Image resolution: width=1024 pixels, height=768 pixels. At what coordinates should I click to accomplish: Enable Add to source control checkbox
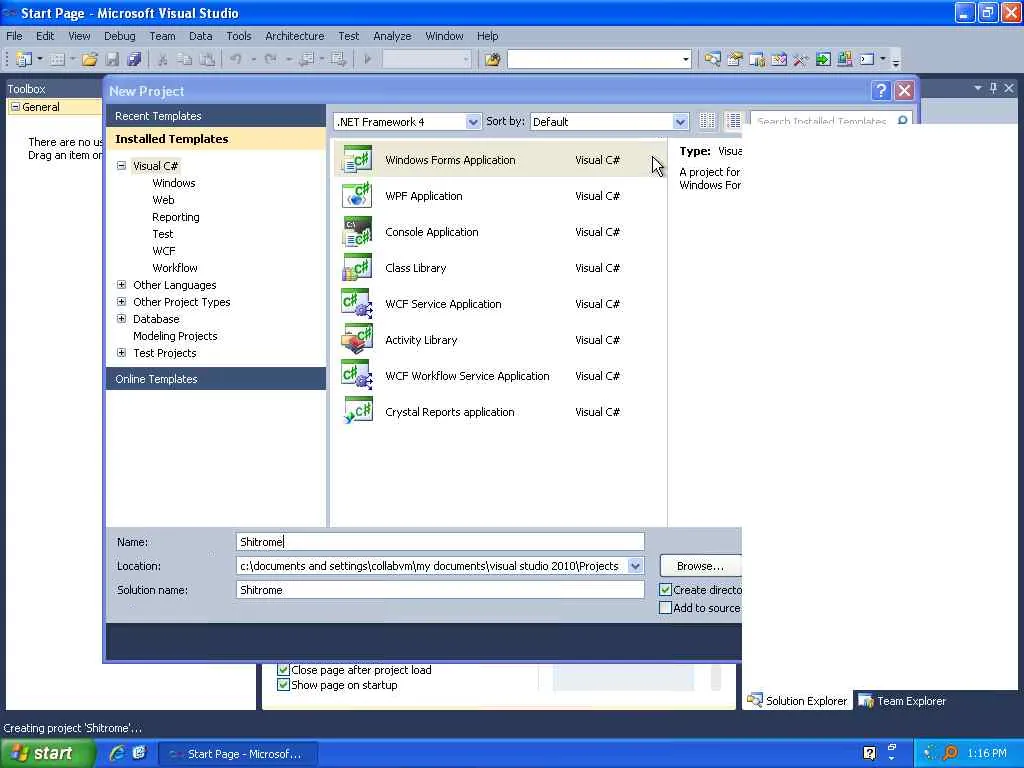[665, 607]
